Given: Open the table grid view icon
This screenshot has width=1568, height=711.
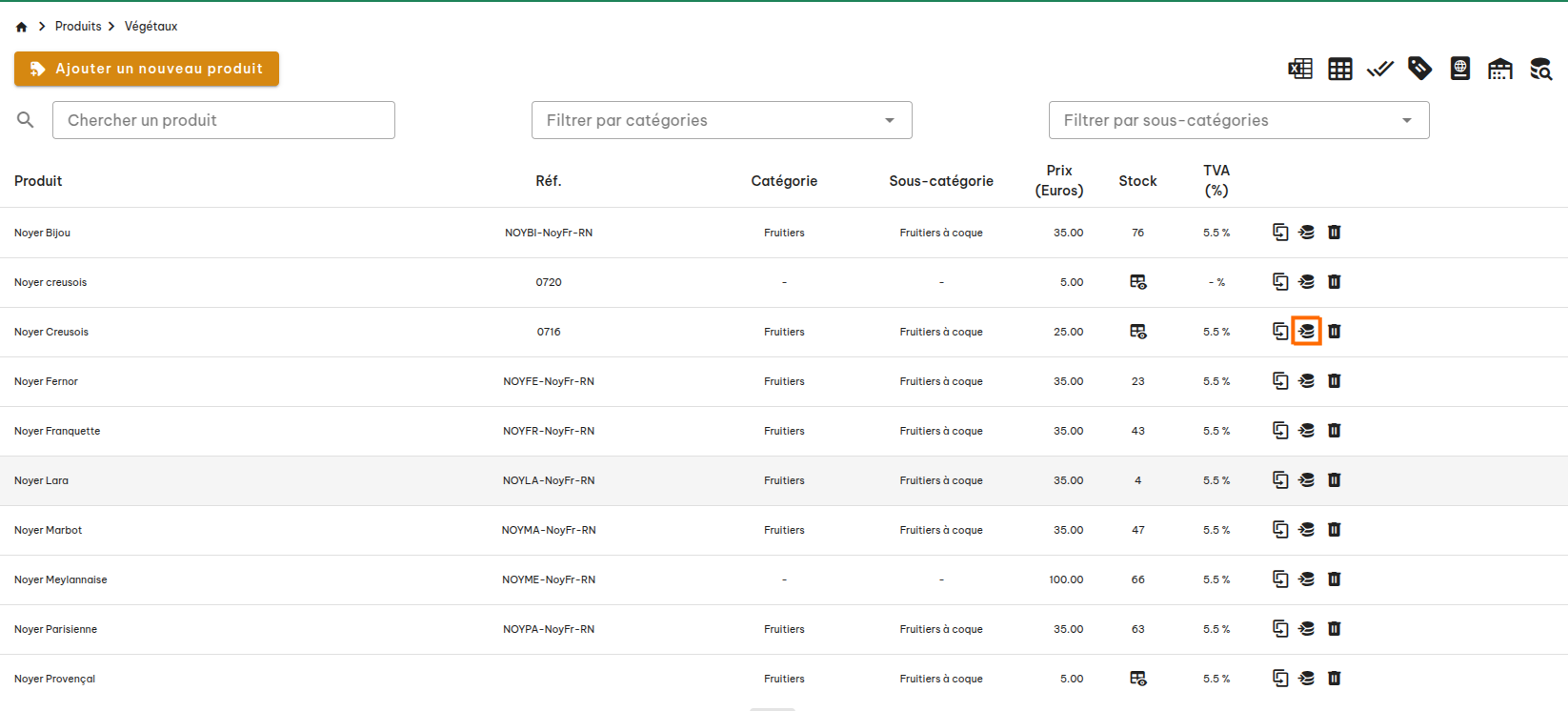Looking at the screenshot, I should (x=1340, y=69).
